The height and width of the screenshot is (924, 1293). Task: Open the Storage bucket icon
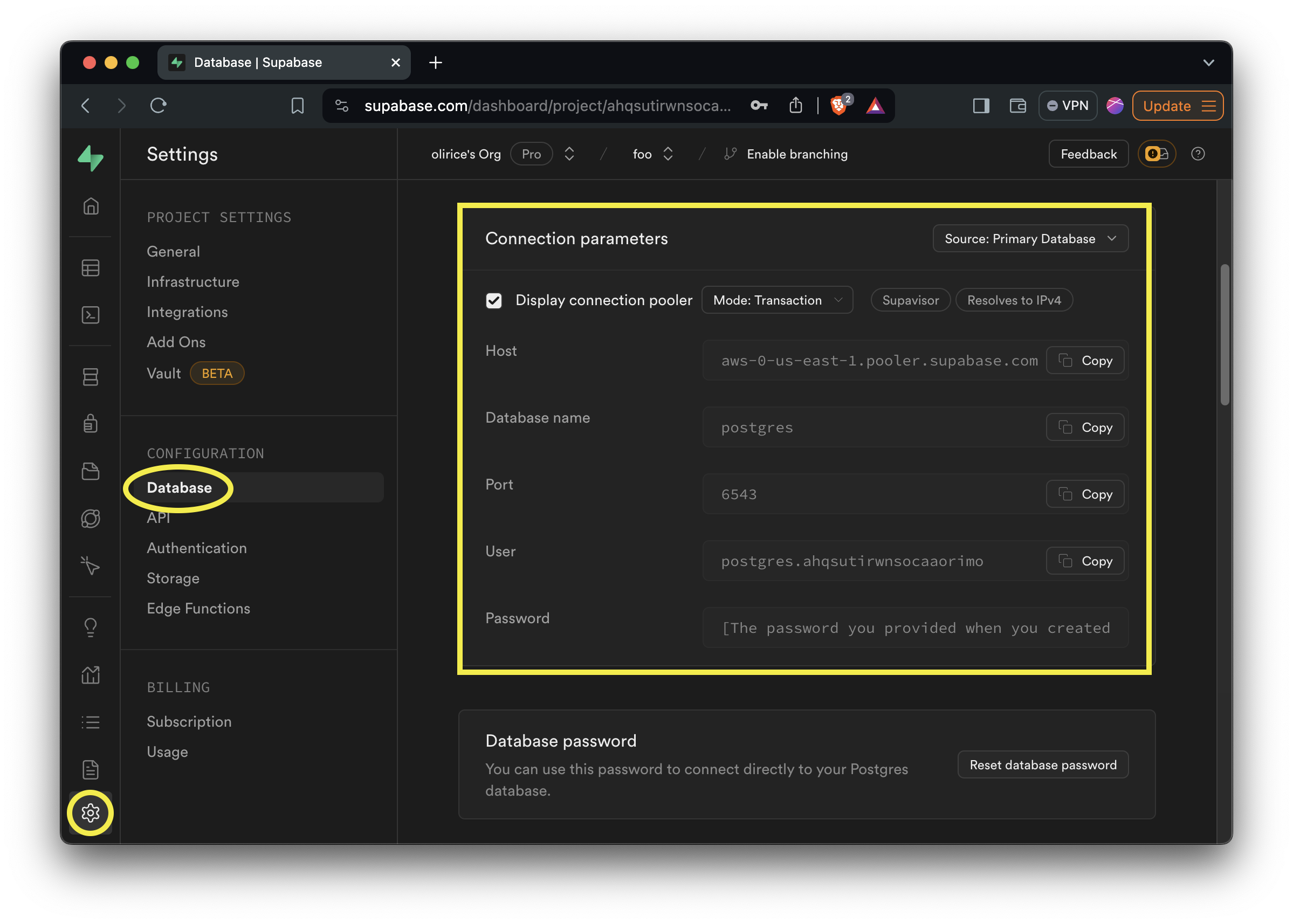(x=91, y=471)
